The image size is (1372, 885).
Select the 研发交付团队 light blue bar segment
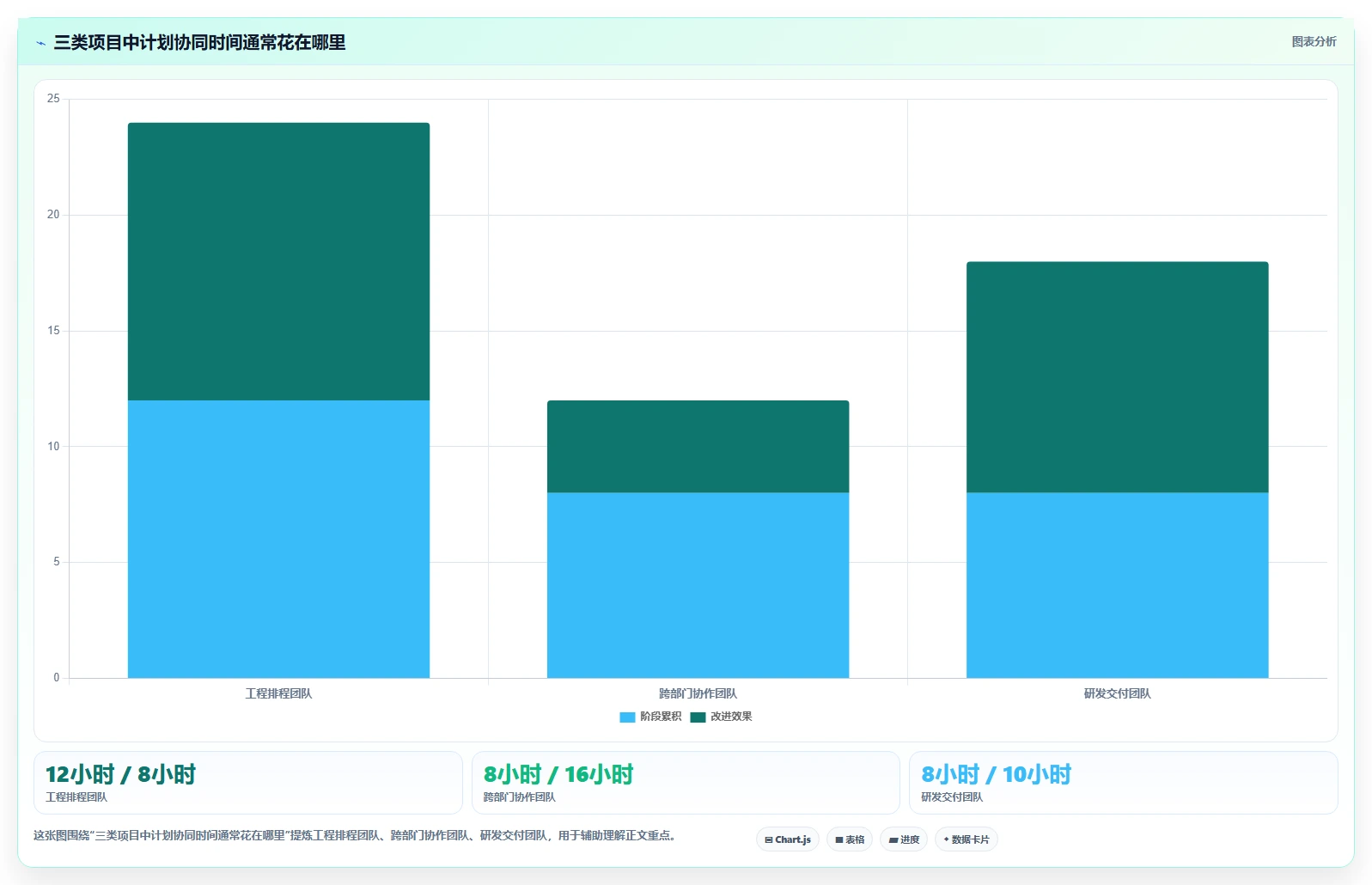pos(1117,585)
